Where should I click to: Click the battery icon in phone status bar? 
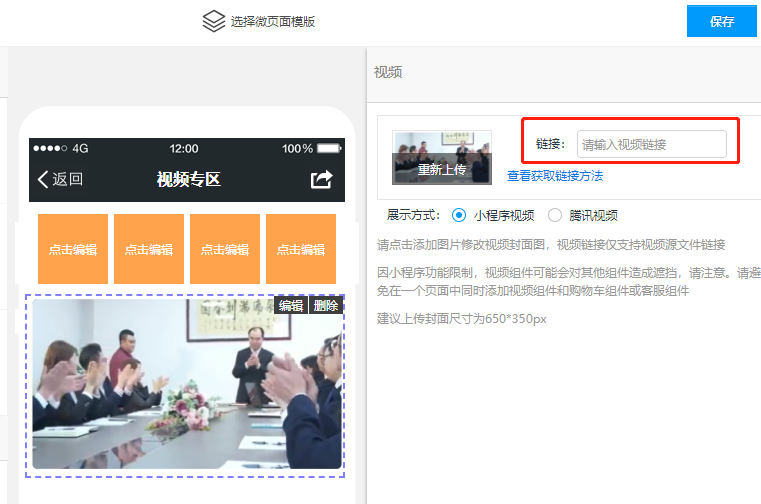coord(329,148)
